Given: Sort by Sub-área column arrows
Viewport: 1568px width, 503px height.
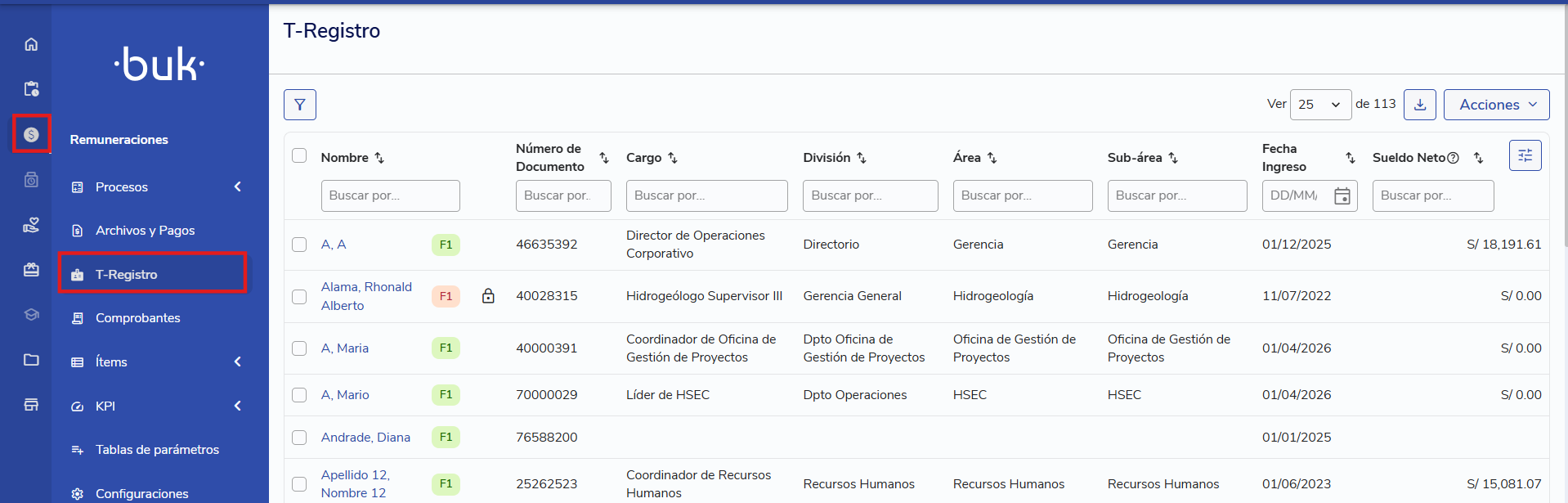Looking at the screenshot, I should (x=1173, y=158).
